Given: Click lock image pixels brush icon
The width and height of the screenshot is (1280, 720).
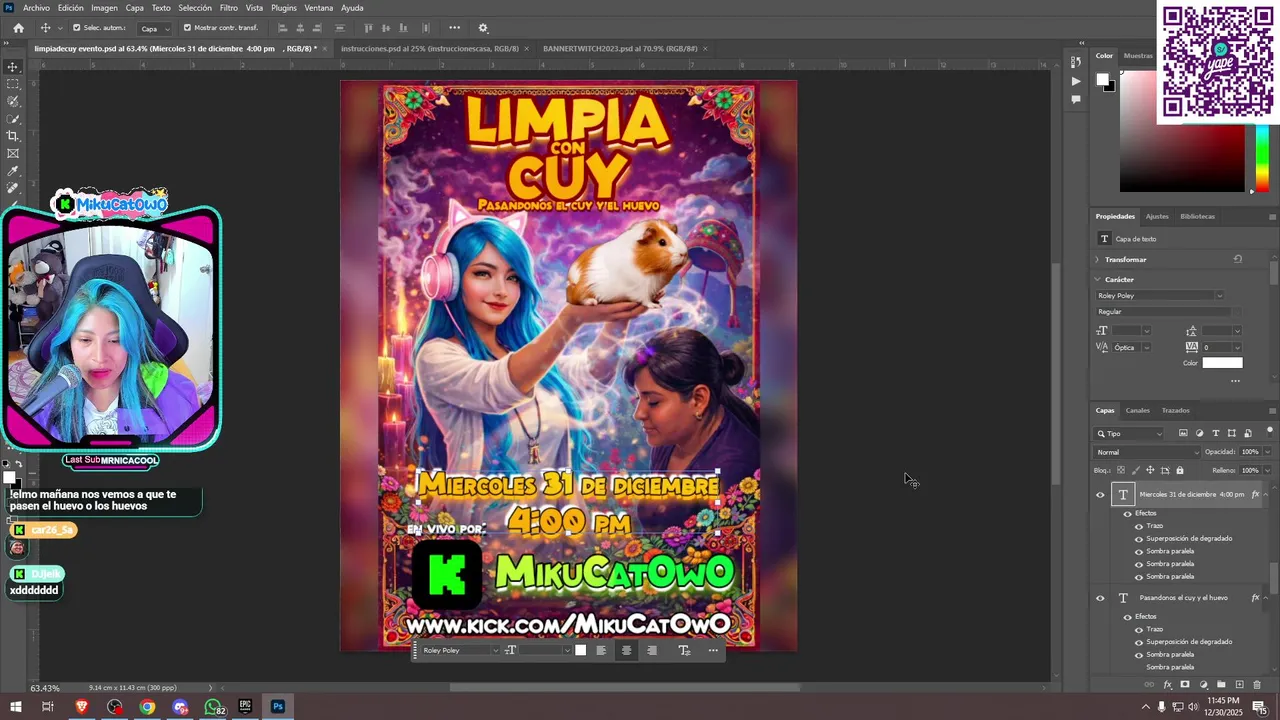Looking at the screenshot, I should tap(1135, 470).
